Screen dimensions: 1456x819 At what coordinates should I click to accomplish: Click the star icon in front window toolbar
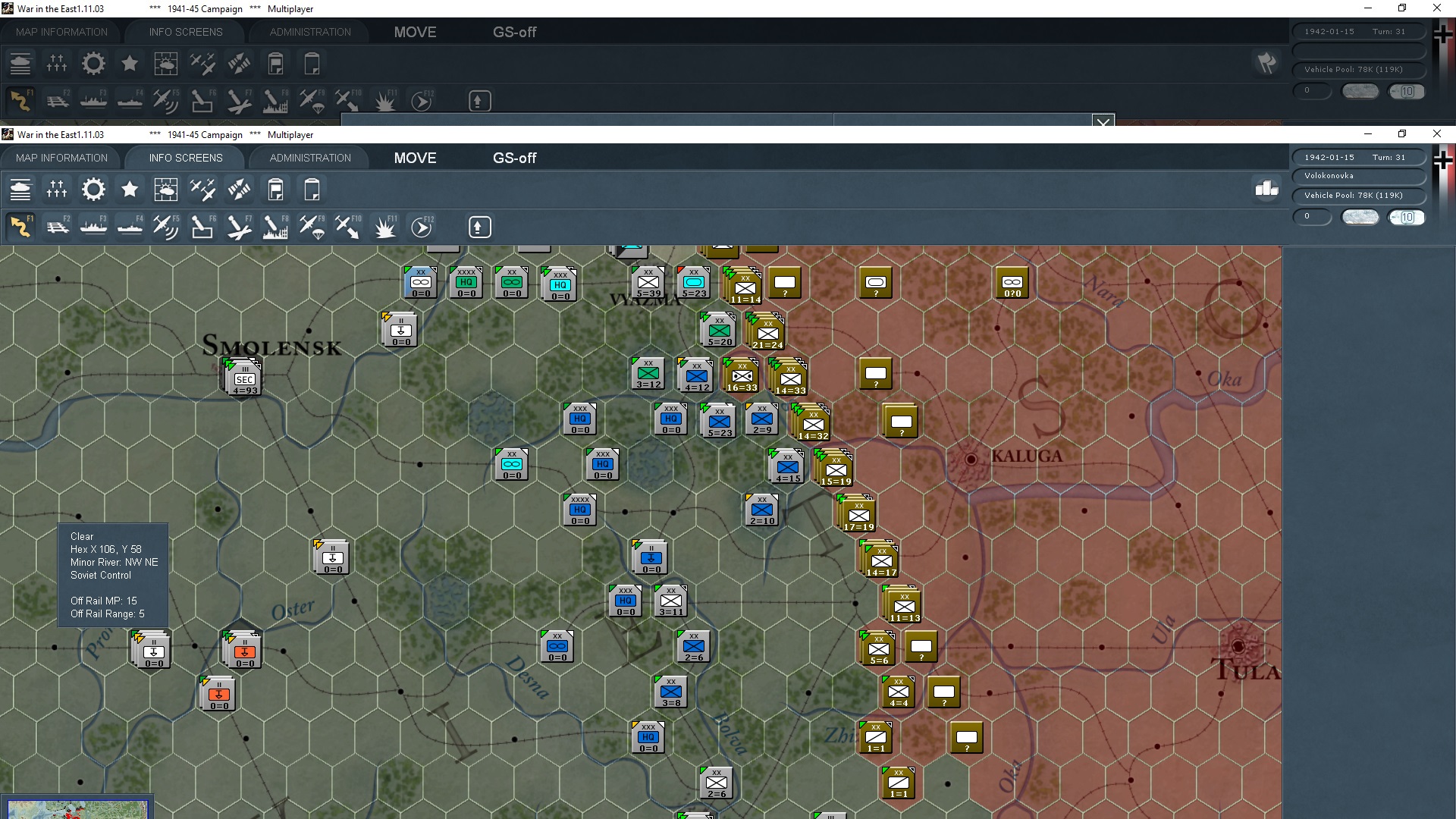tap(130, 189)
